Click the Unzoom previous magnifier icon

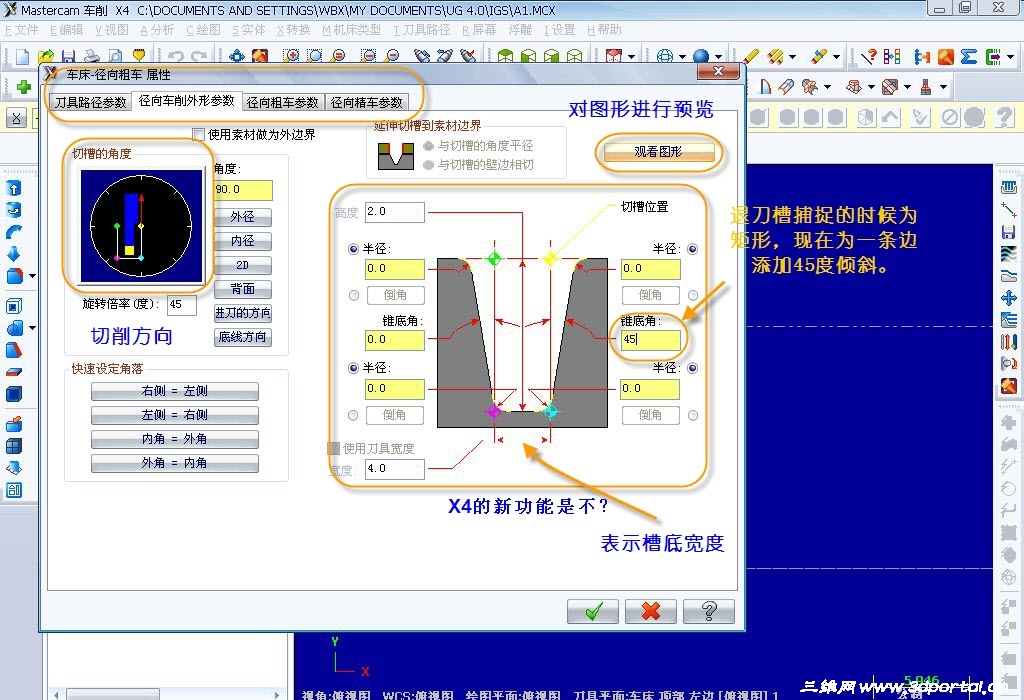(x=338, y=56)
